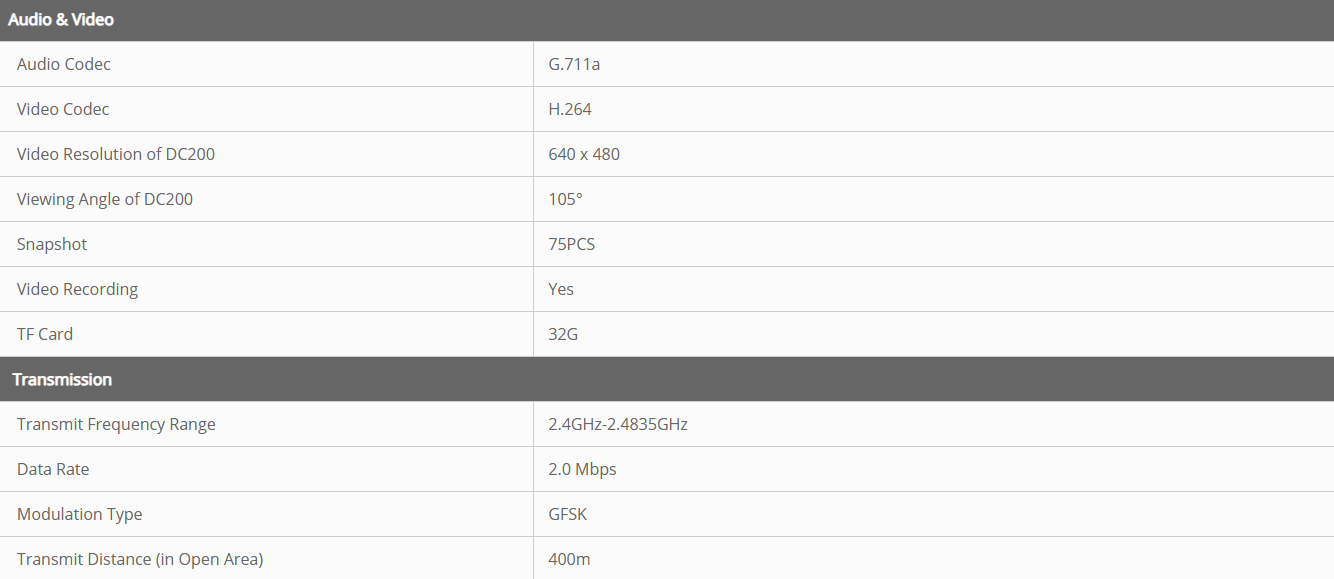The height and width of the screenshot is (579, 1334).
Task: Click the 400m transmit distance value
Action: click(x=569, y=560)
